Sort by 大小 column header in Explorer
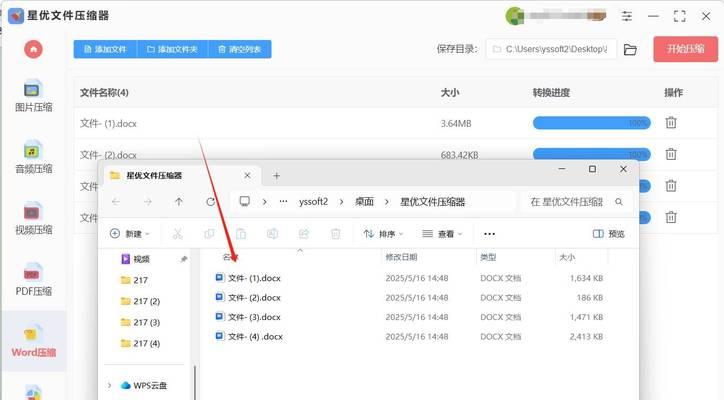Viewport: 724px width, 400px height. 567,257
